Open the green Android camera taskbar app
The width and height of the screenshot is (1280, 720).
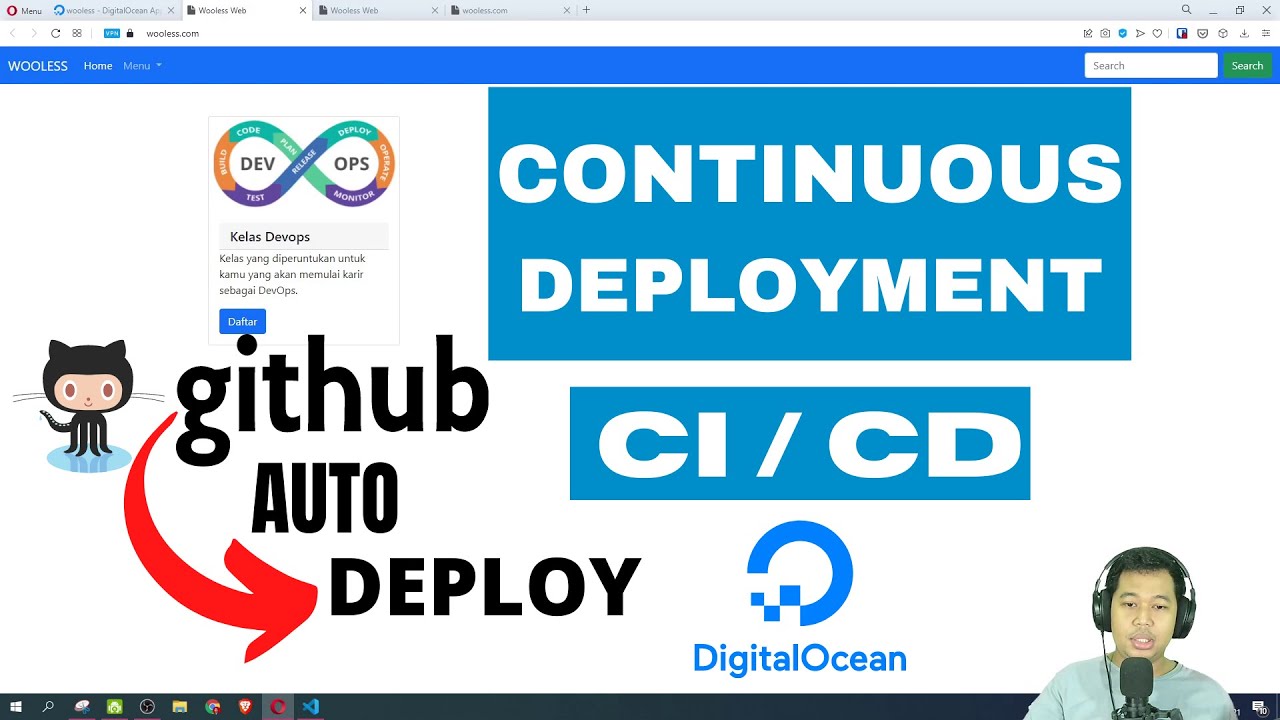115,707
